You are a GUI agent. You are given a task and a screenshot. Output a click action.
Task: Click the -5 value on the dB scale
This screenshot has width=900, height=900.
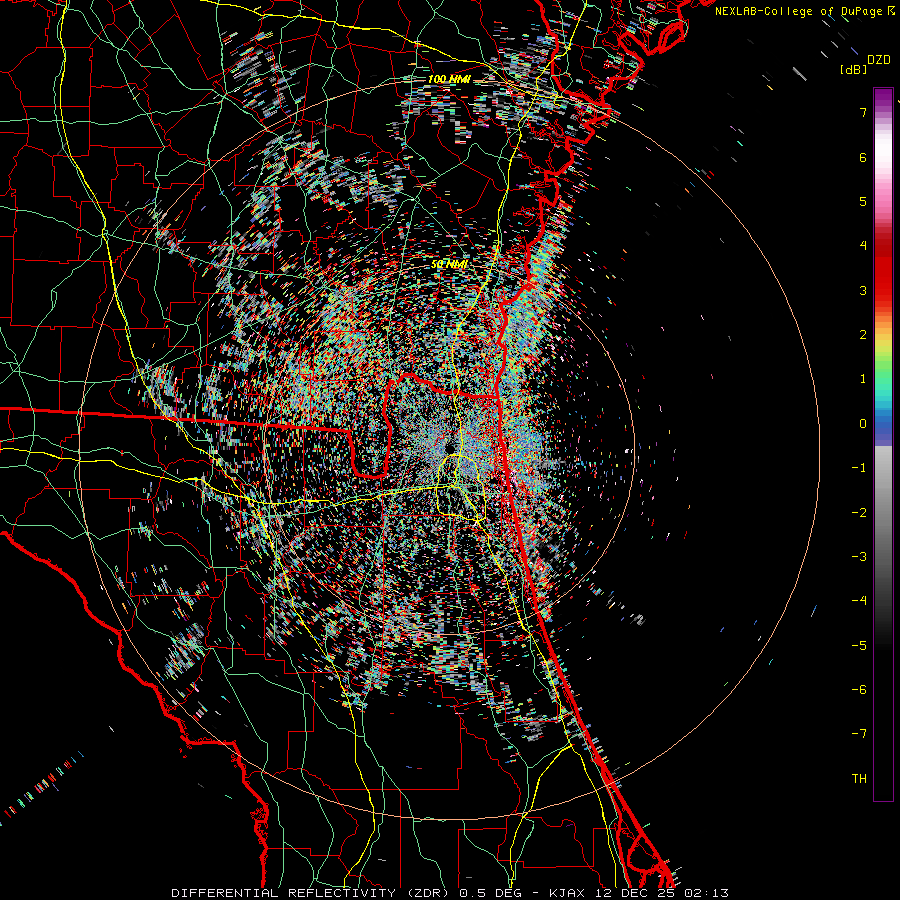[x=859, y=646]
